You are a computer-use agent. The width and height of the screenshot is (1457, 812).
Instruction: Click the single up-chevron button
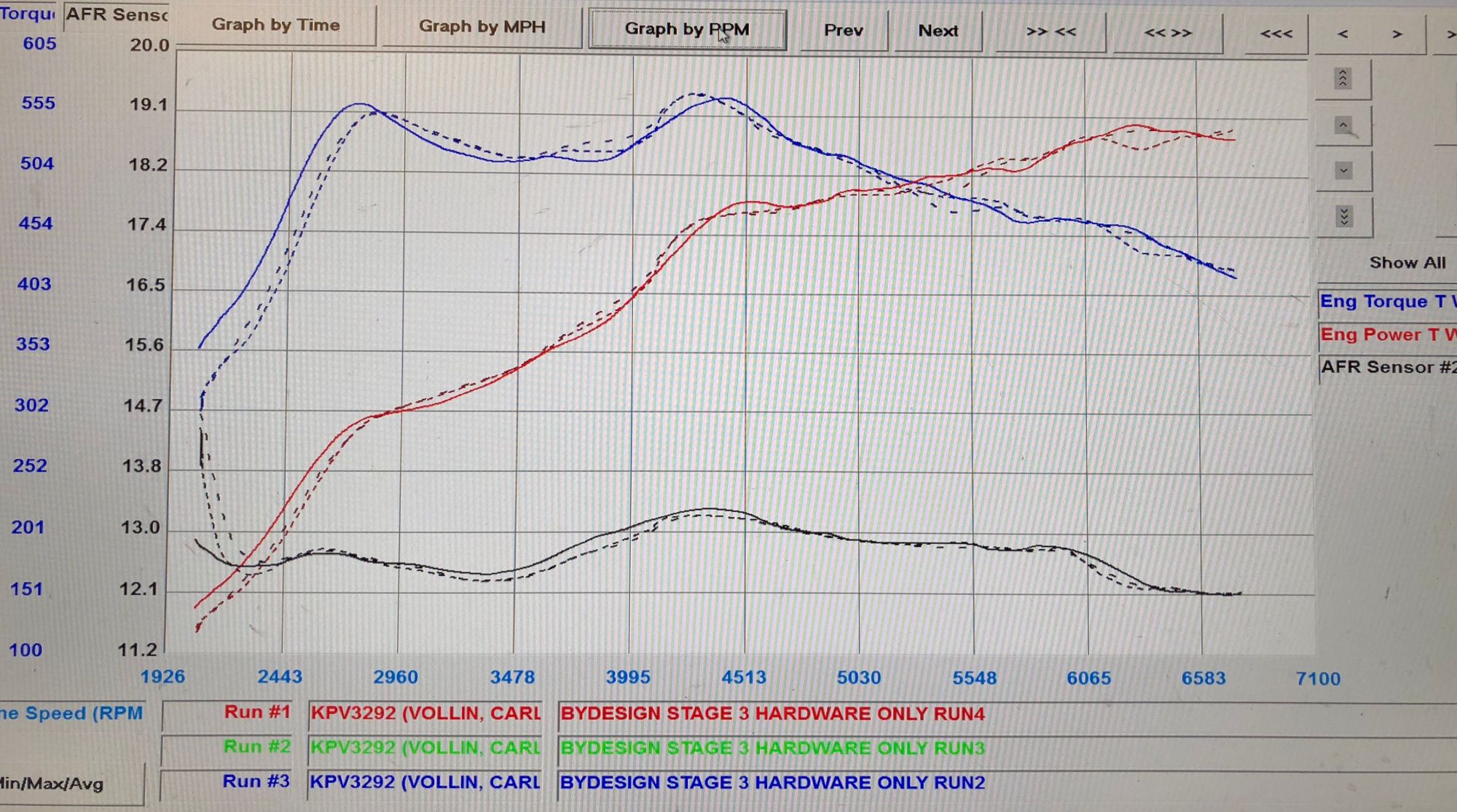[1343, 125]
